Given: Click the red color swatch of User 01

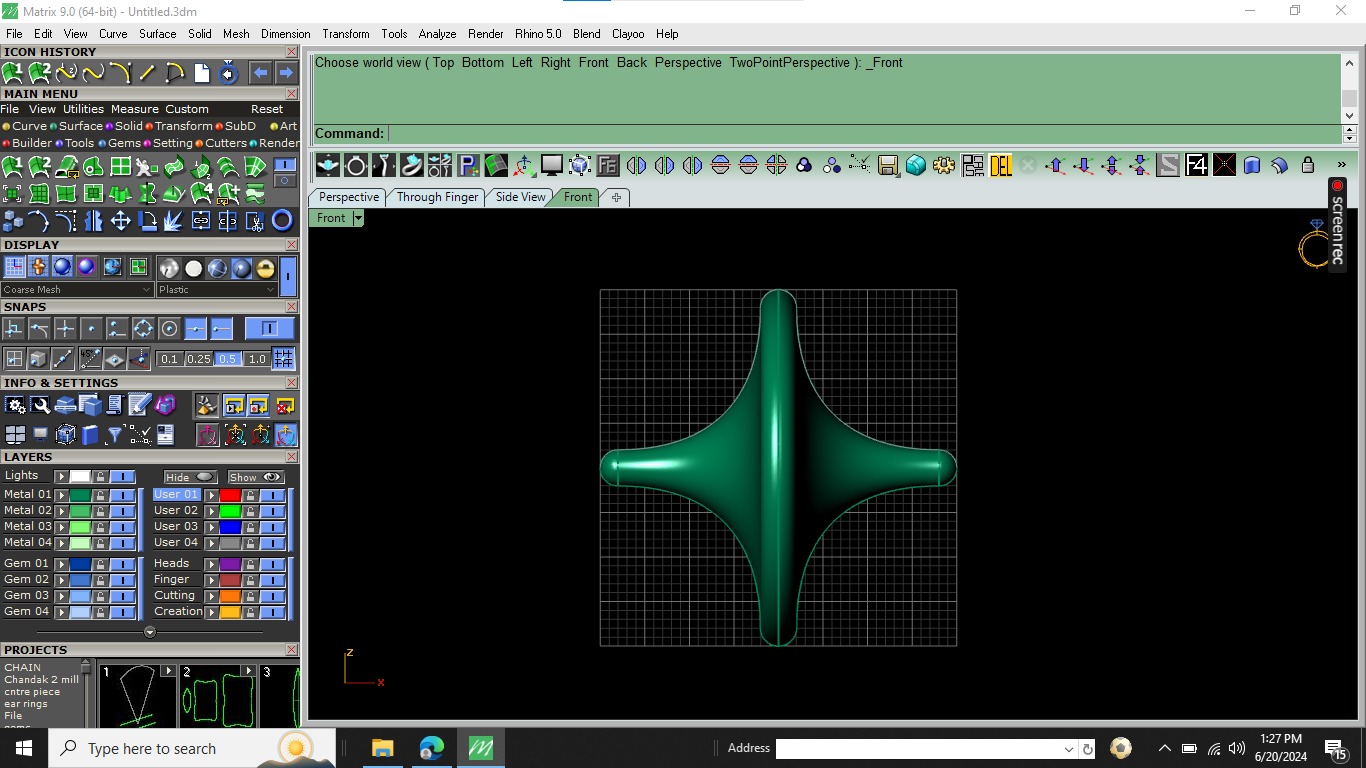Looking at the screenshot, I should coord(230,495).
